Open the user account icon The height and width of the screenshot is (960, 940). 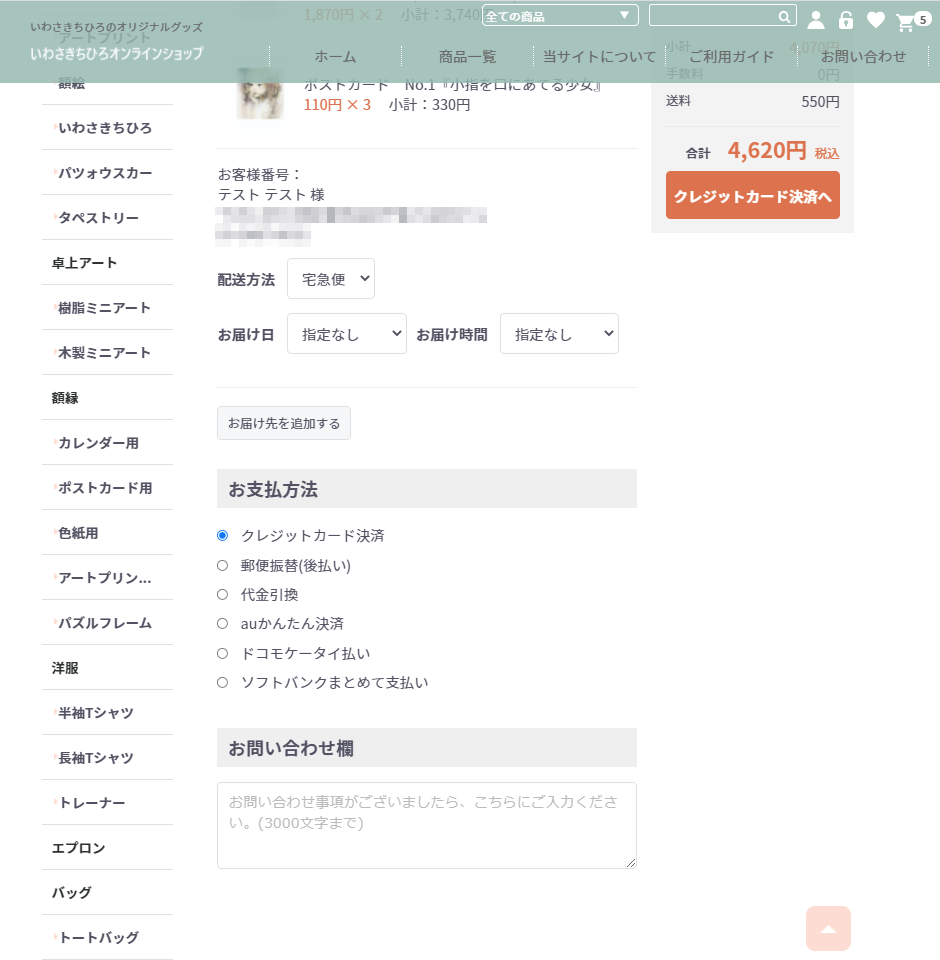[x=816, y=20]
